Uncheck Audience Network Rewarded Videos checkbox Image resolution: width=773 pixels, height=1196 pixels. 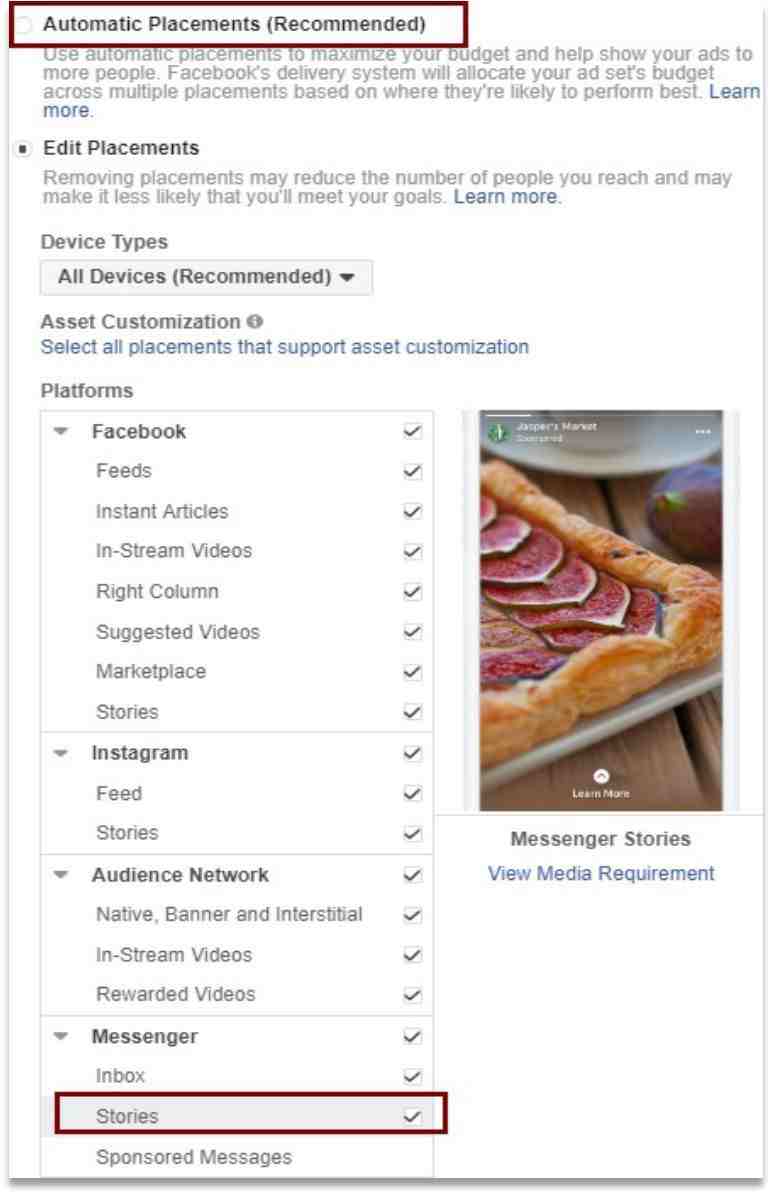(412, 995)
